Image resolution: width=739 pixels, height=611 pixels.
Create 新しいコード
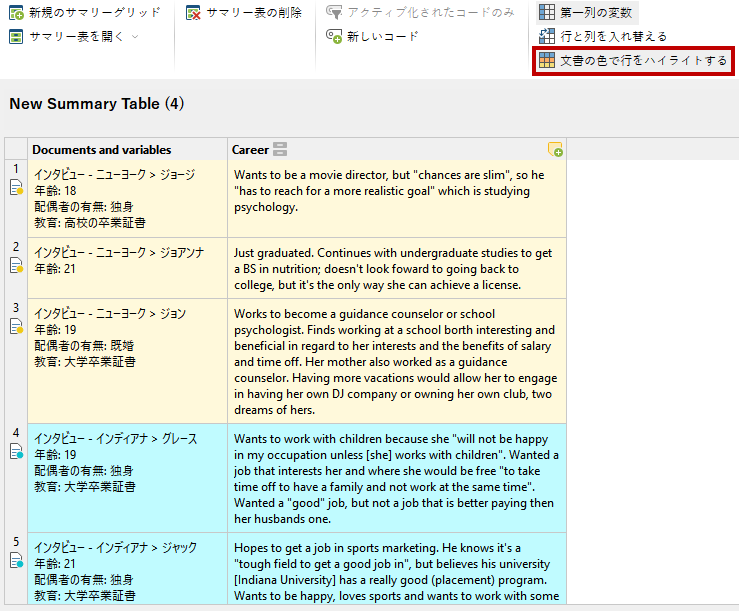(372, 37)
